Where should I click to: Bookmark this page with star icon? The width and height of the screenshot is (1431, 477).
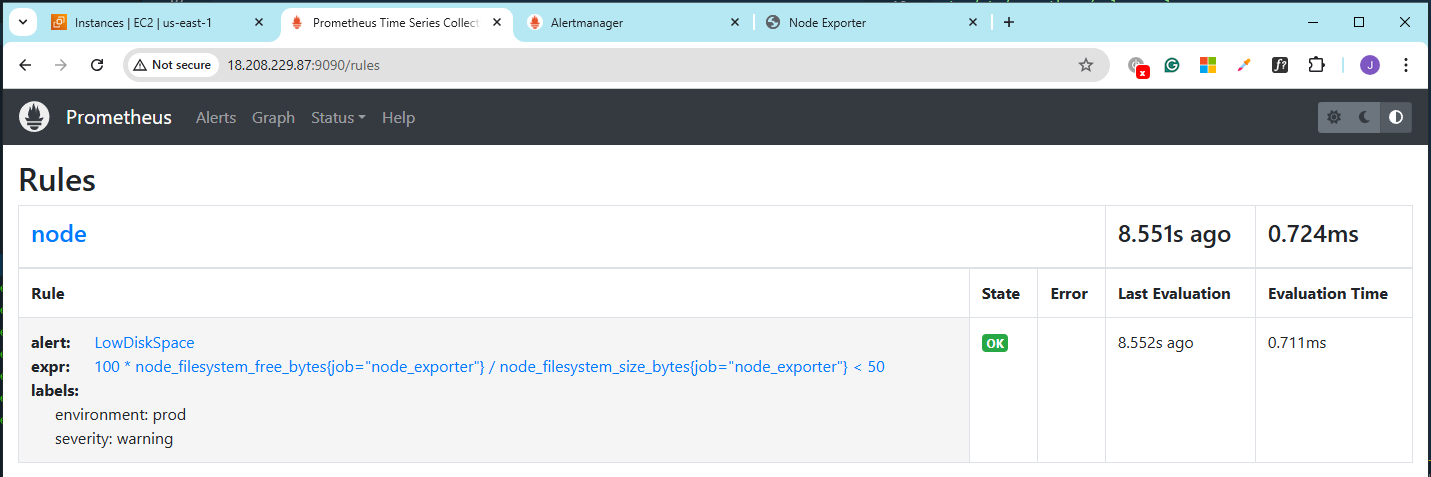click(x=1086, y=65)
